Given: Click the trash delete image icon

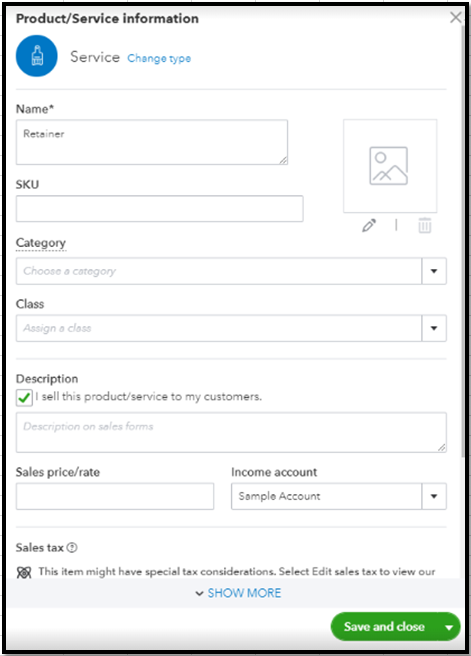Looking at the screenshot, I should point(425,226).
